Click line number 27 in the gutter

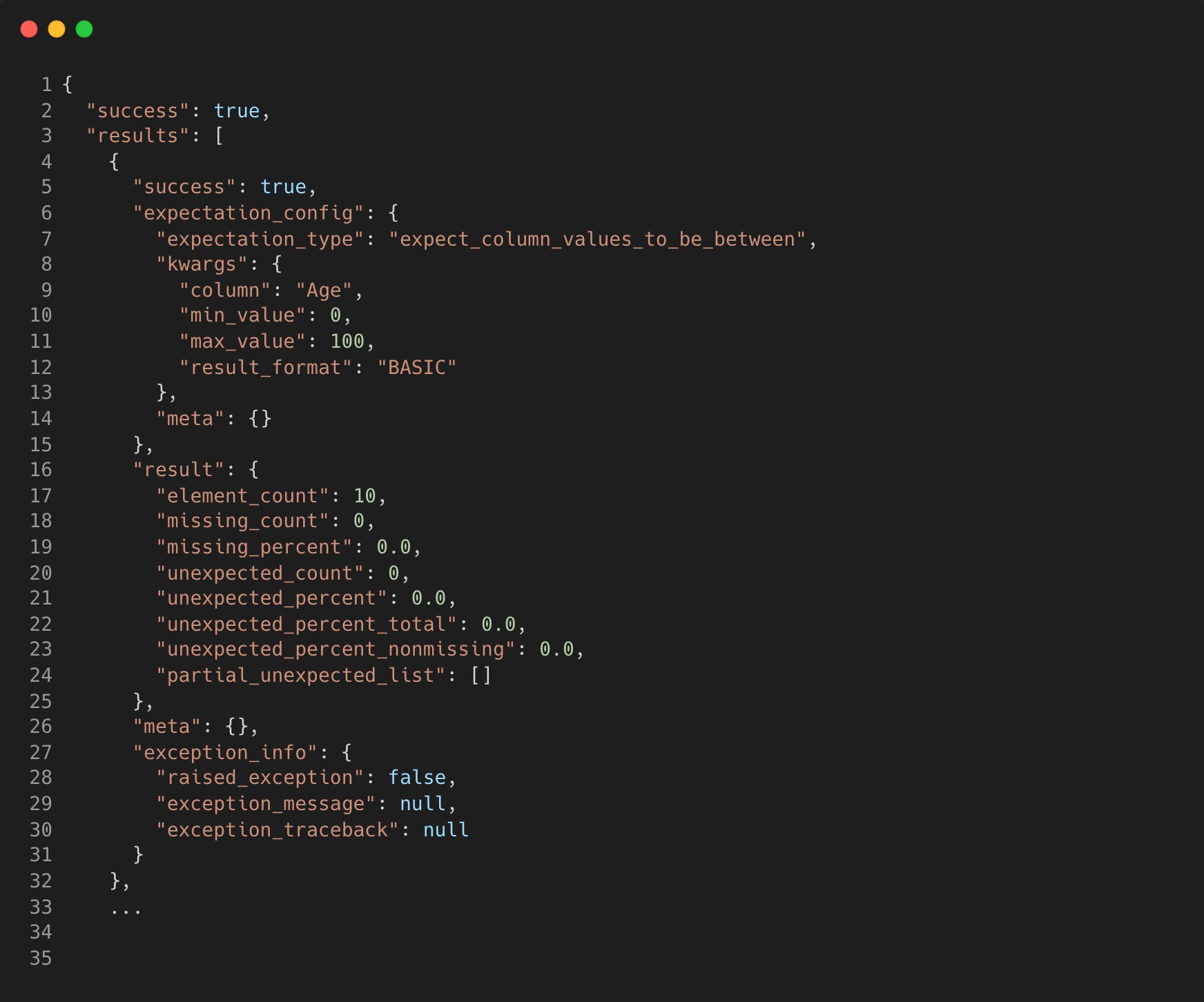[41, 752]
